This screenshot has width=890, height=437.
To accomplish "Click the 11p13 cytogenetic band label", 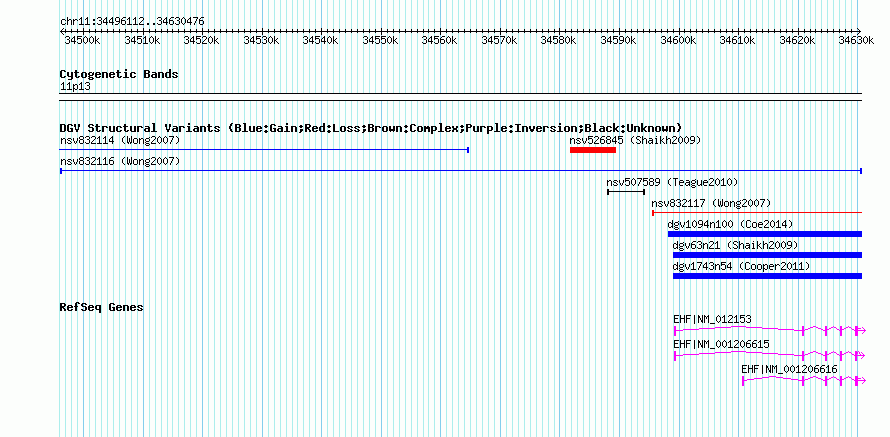I will pyautogui.click(x=75, y=87).
